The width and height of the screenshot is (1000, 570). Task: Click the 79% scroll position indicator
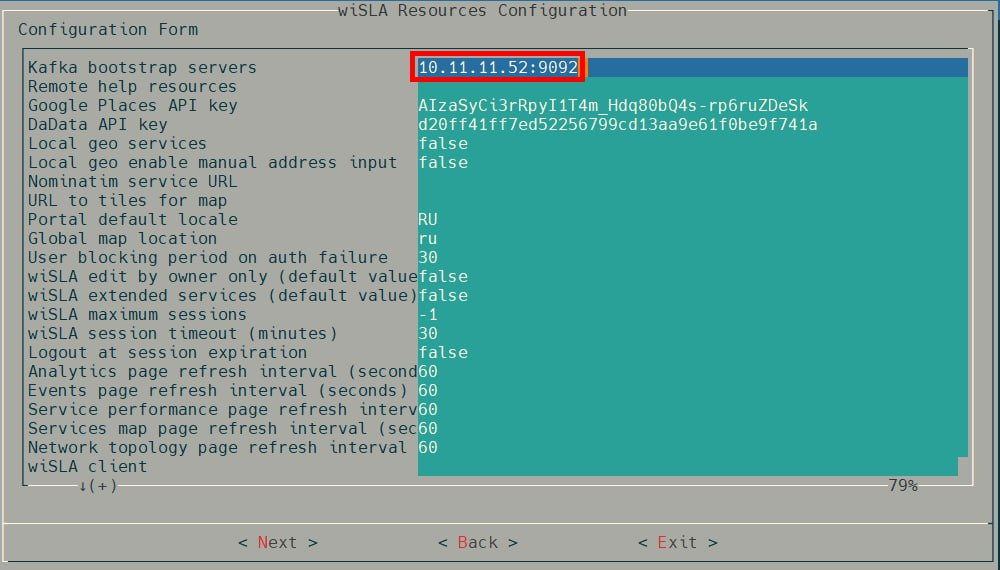902,486
